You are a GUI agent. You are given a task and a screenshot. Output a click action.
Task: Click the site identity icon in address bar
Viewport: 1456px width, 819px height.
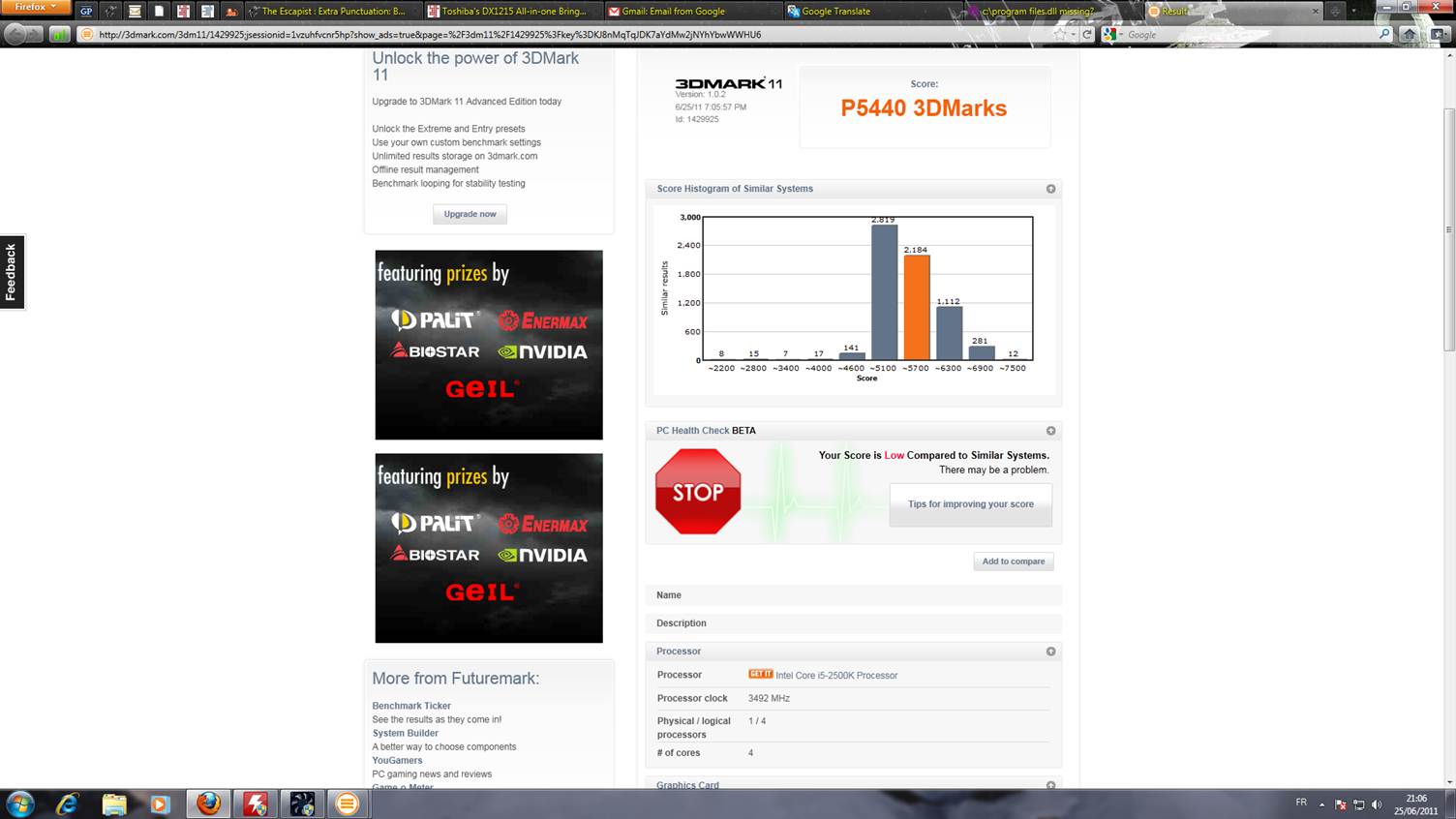click(86, 35)
